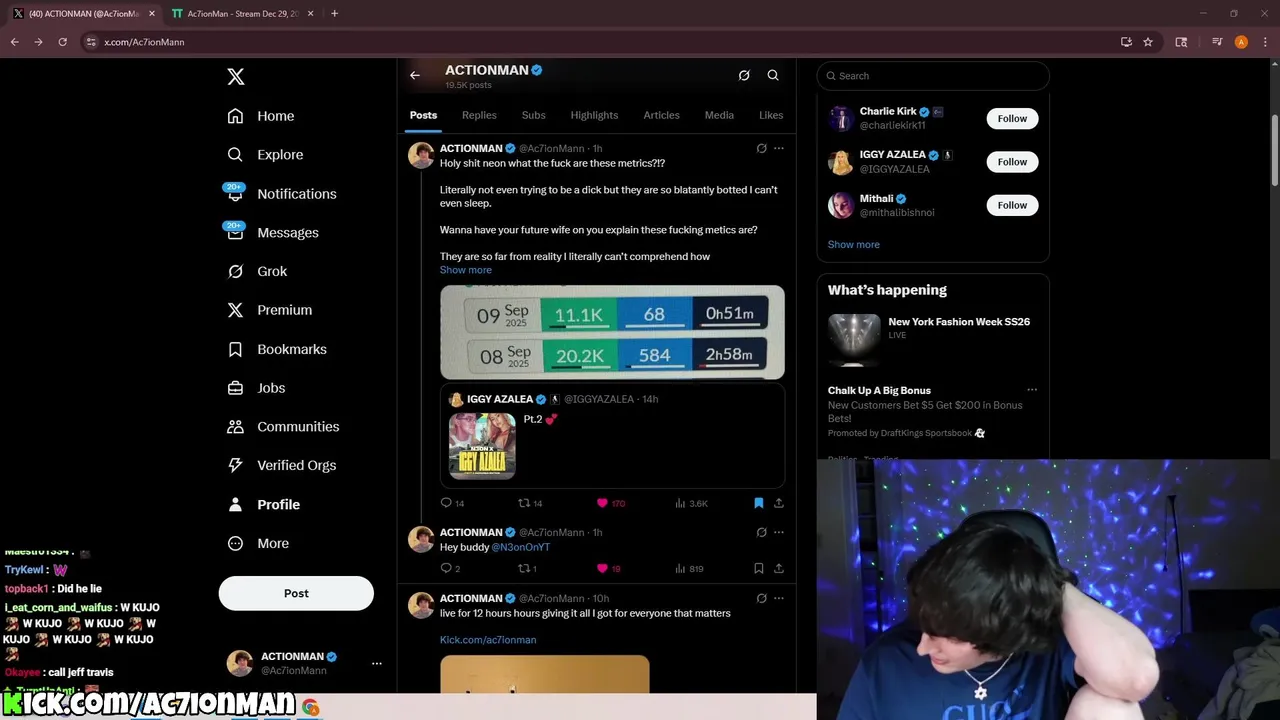Open Home from the sidebar

[x=261, y=116]
